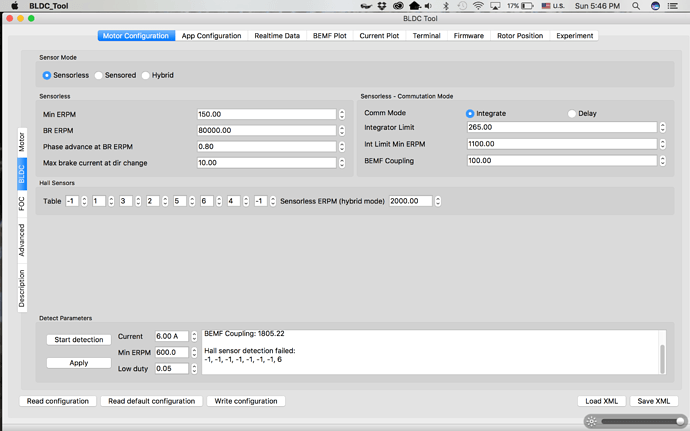Switch to the Realtime Data tab
This screenshot has width=690, height=431.
[277, 36]
